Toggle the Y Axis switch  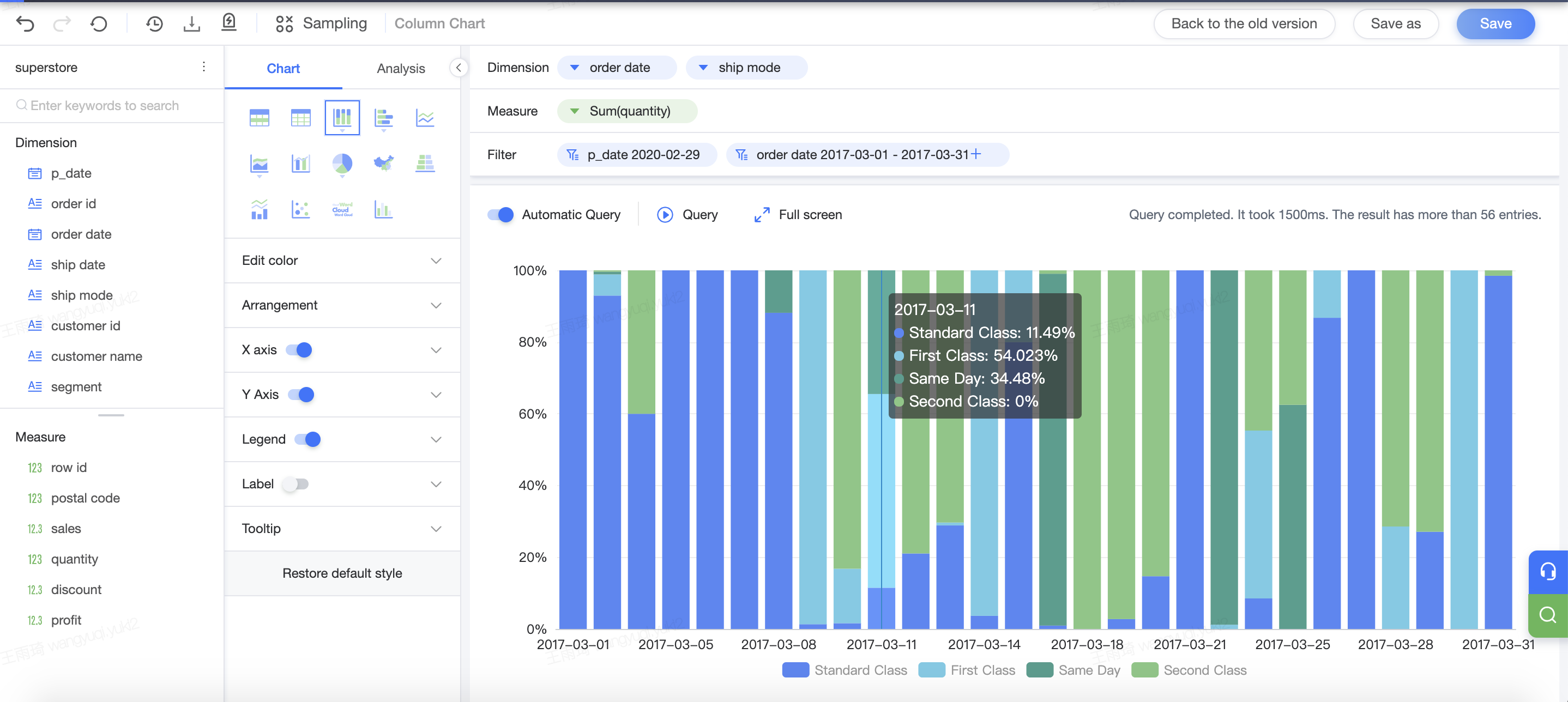coord(301,394)
